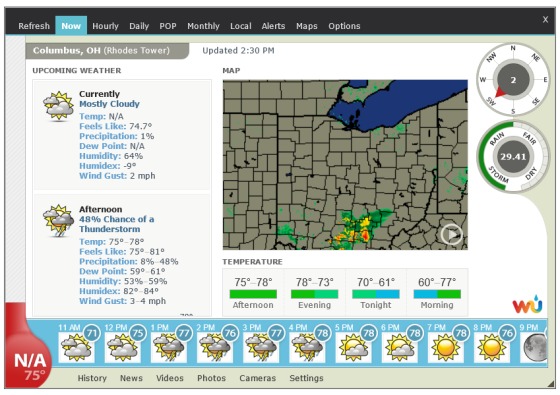
Task: Open the Local tab
Action: click(241, 26)
